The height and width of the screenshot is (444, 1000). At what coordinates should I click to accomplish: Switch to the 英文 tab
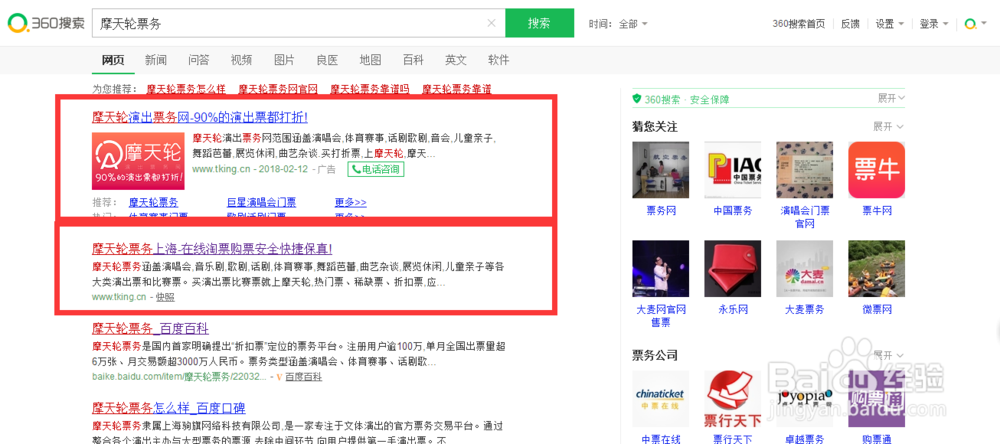tap(456, 61)
